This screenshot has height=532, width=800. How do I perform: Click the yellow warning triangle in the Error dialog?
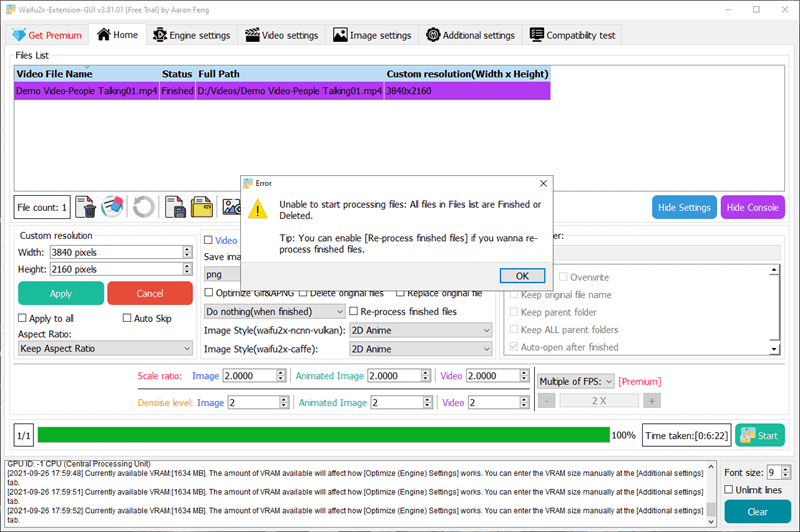[258, 209]
